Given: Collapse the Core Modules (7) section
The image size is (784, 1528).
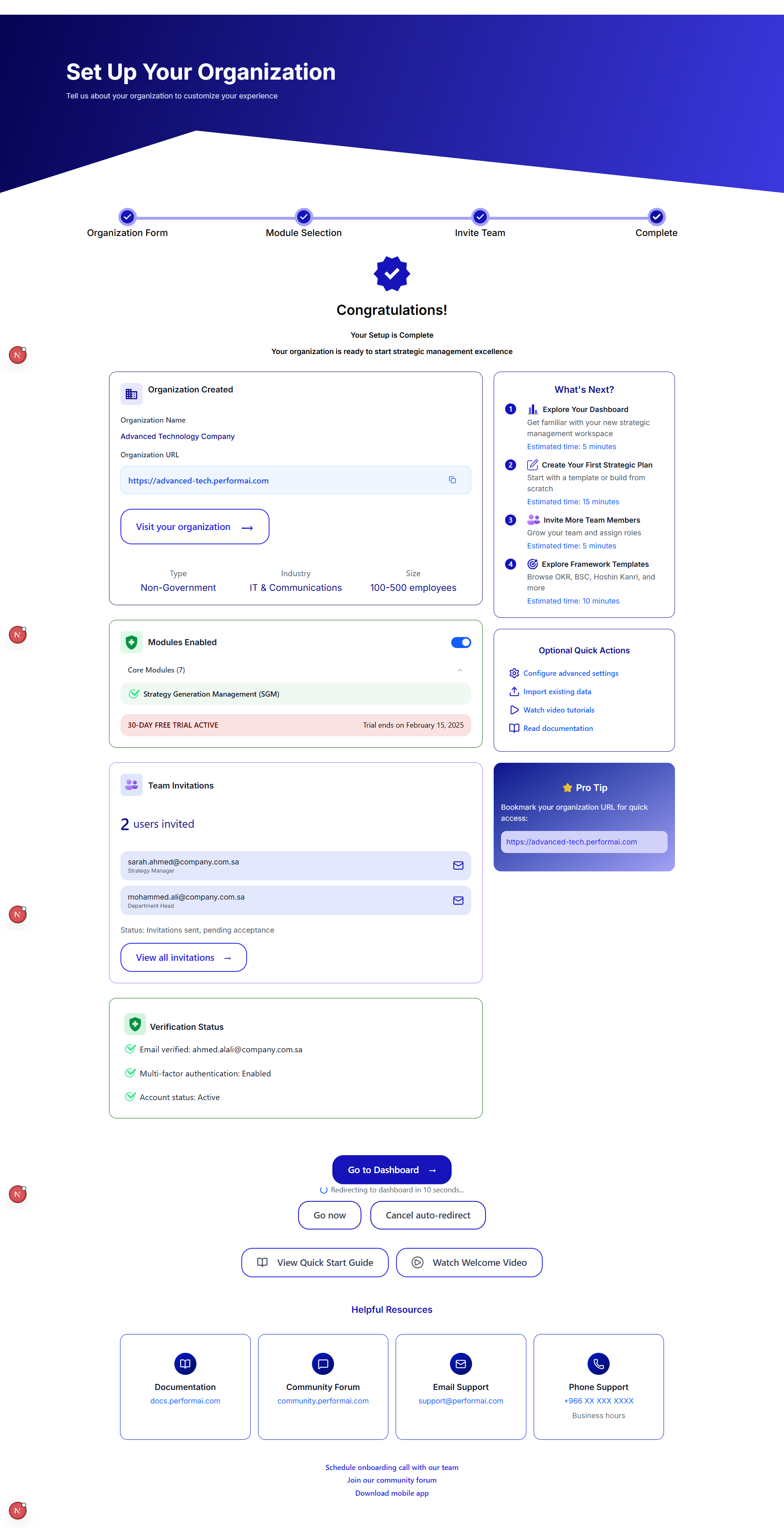Looking at the screenshot, I should tap(460, 670).
